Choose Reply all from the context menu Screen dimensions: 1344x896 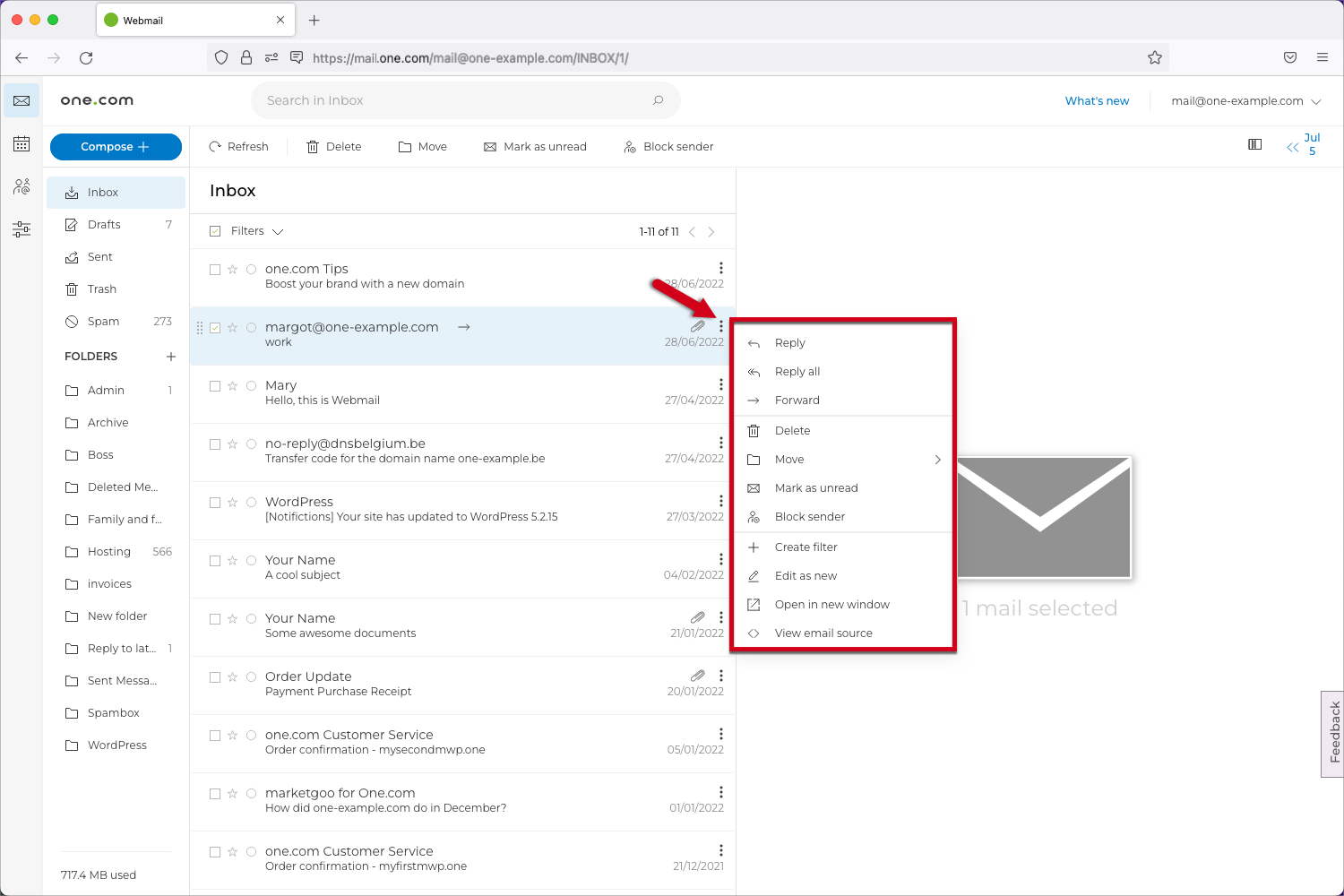(797, 371)
